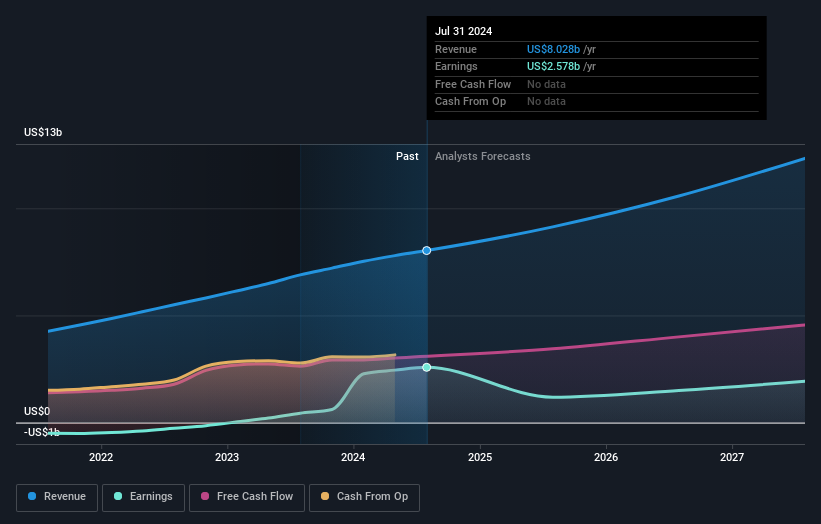Screen dimensions: 821x524
Task: Click the earnings data point marker on Jul 31 2024
Action: (427, 367)
